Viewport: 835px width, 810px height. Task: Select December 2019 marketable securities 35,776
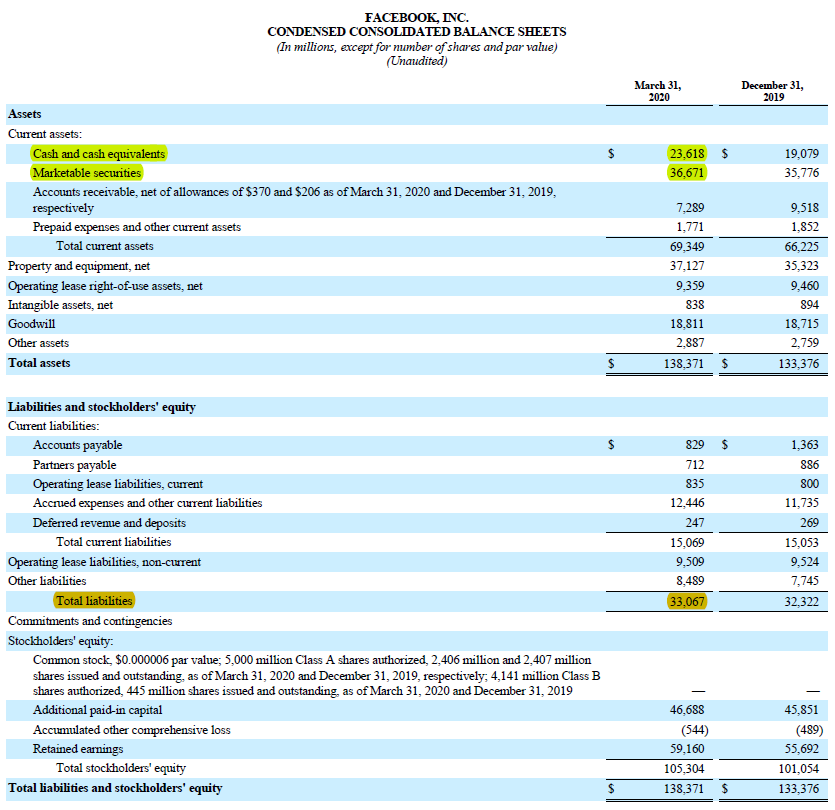[801, 173]
